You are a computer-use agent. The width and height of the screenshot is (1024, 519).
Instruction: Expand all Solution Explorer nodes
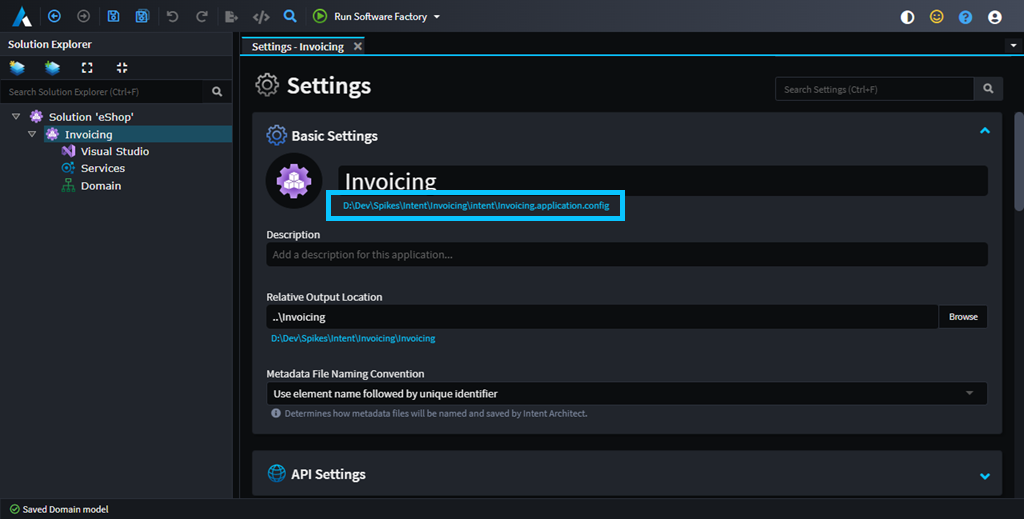coord(87,67)
